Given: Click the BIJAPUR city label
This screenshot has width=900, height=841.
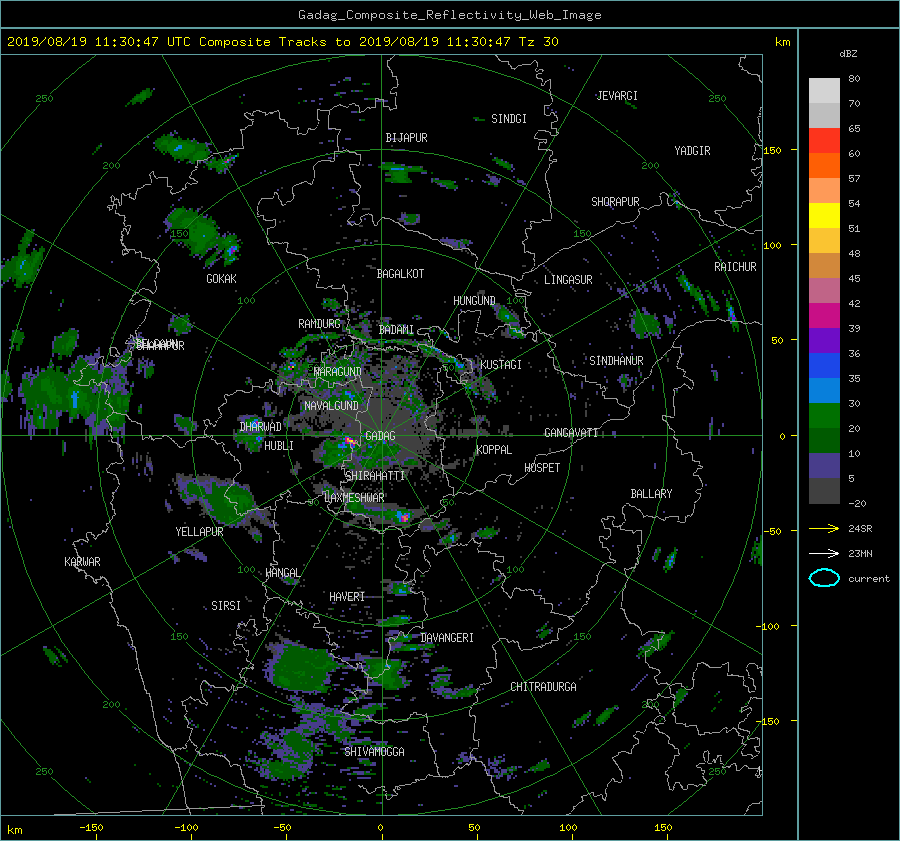Looking at the screenshot, I should coord(406,138).
